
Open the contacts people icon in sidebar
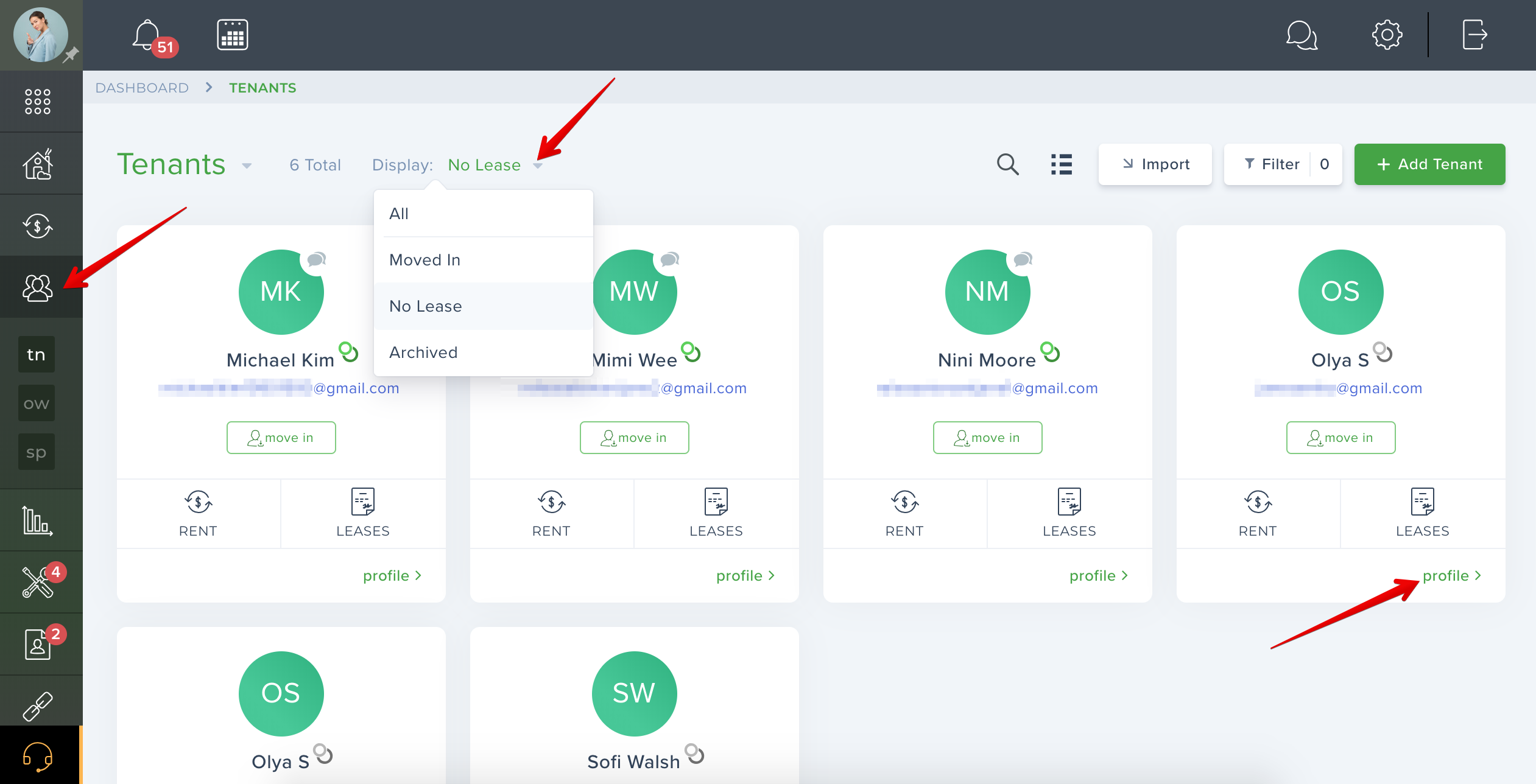click(38, 287)
